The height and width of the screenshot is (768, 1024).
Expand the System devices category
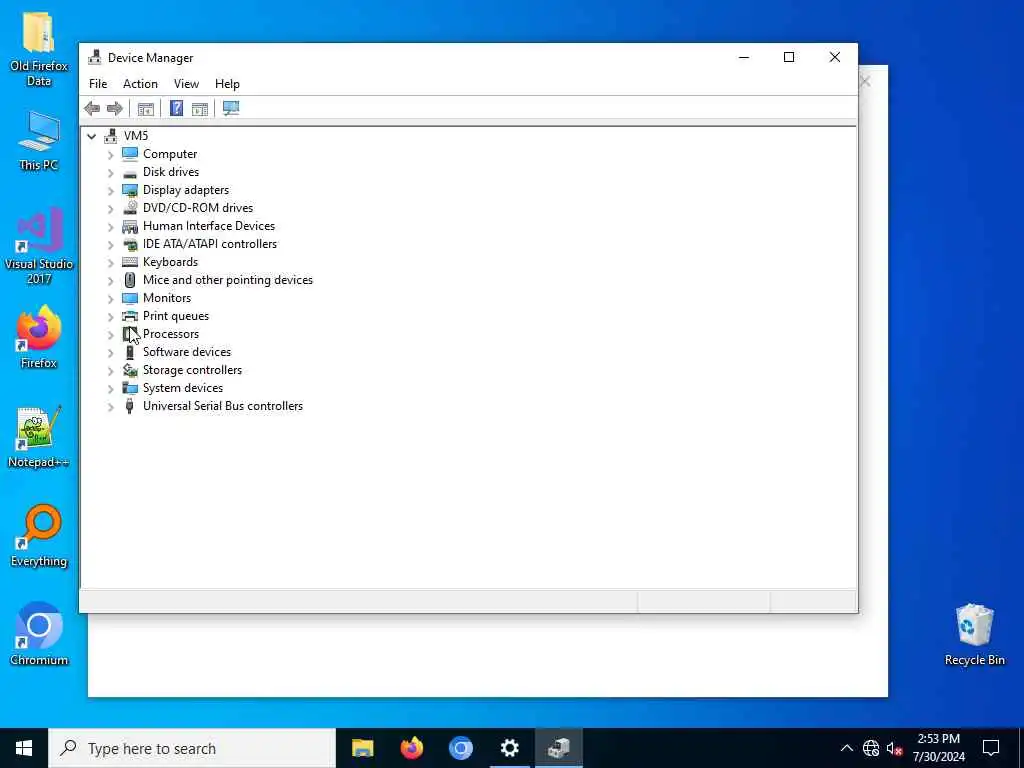(x=110, y=389)
